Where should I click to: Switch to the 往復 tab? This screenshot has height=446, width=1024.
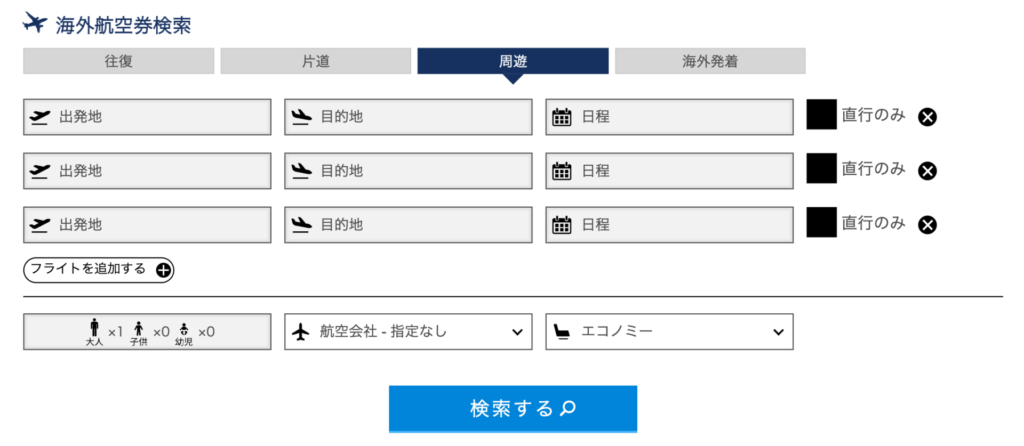[118, 61]
